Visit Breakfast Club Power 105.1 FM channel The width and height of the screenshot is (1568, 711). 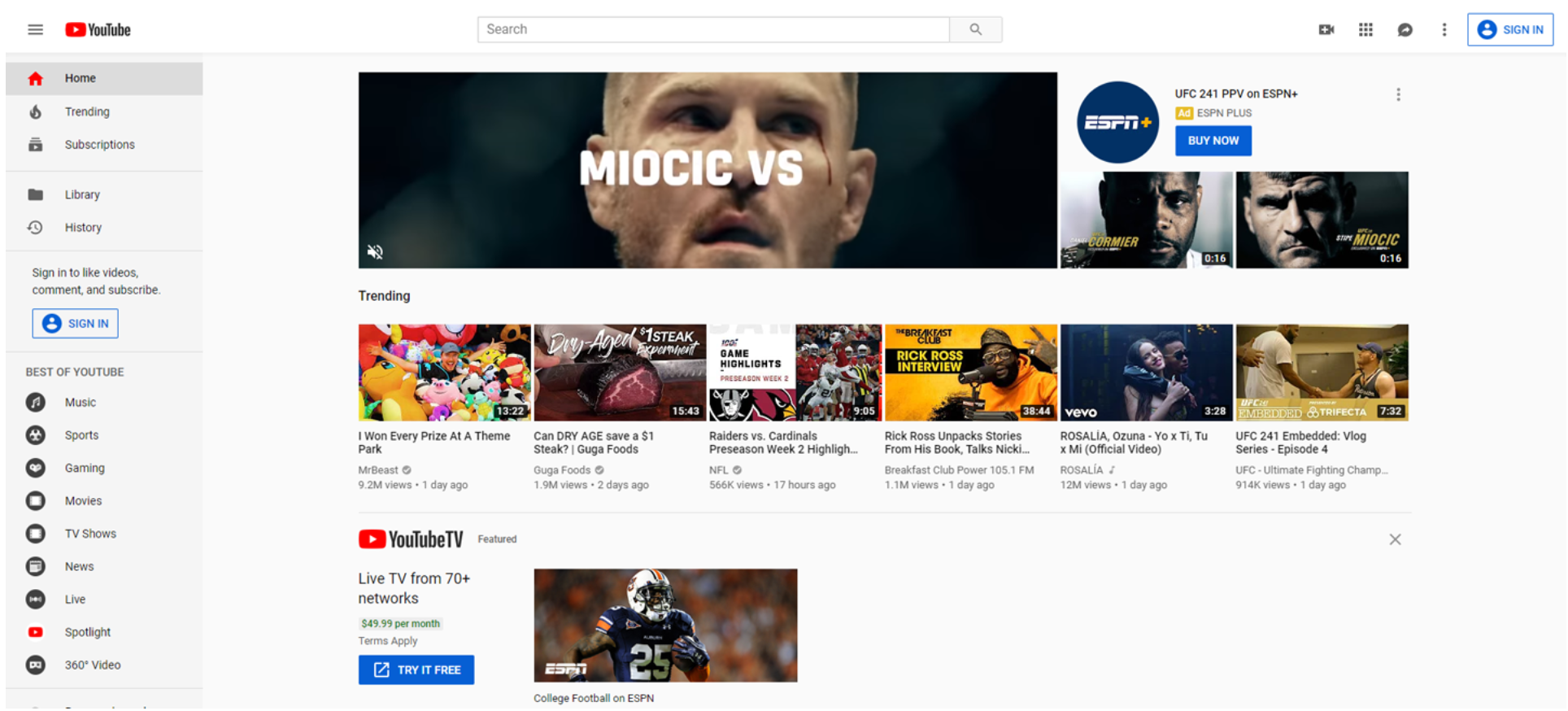959,470
